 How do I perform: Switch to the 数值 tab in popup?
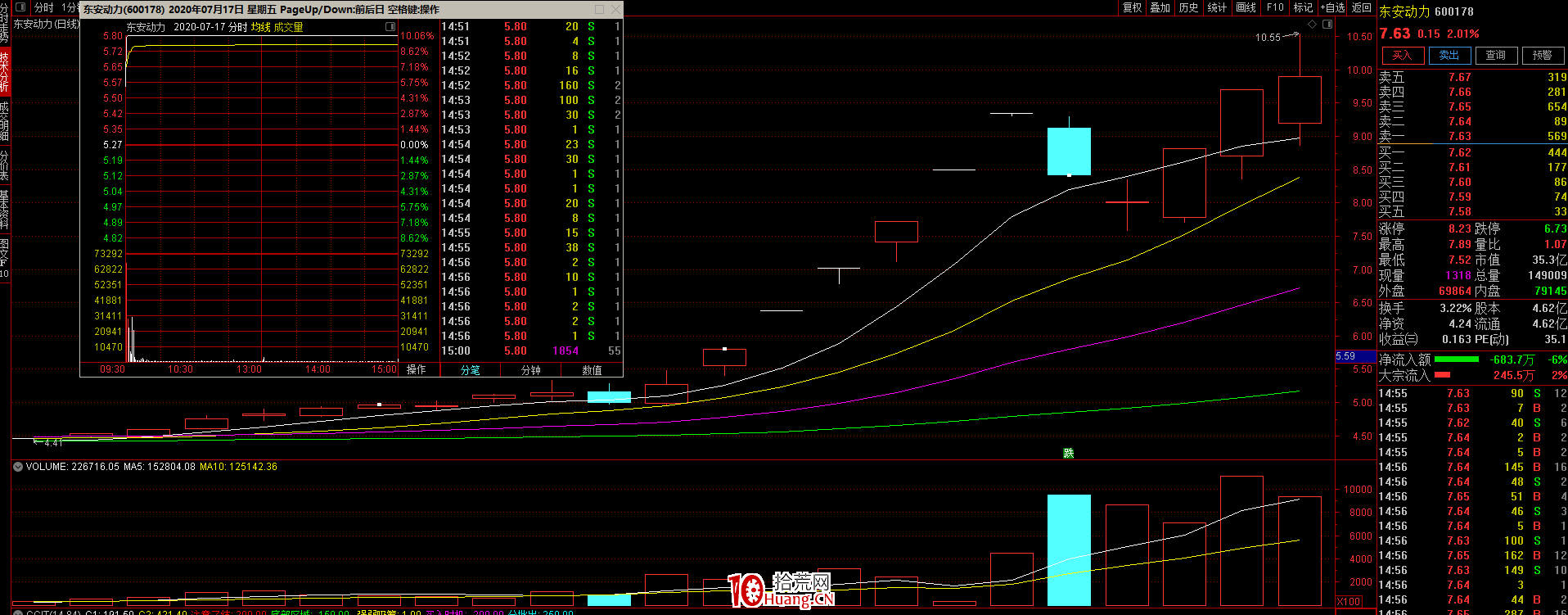592,370
